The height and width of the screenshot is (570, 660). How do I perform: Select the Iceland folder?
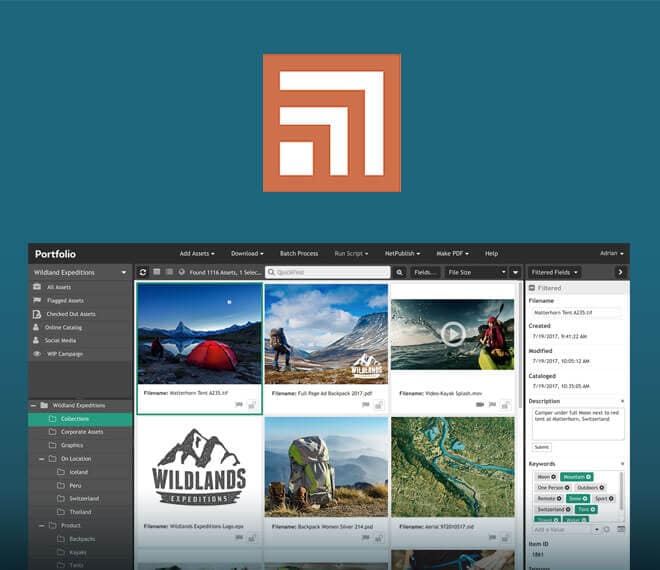click(80, 472)
